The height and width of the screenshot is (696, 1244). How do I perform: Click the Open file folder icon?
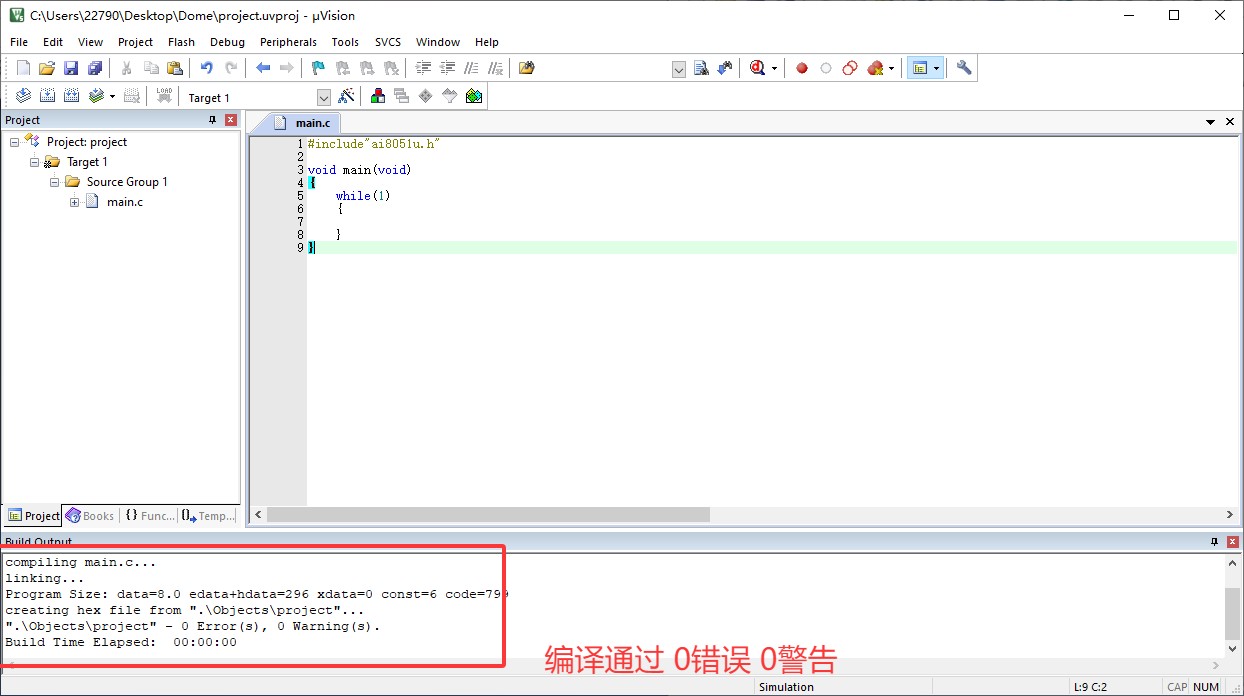[47, 68]
